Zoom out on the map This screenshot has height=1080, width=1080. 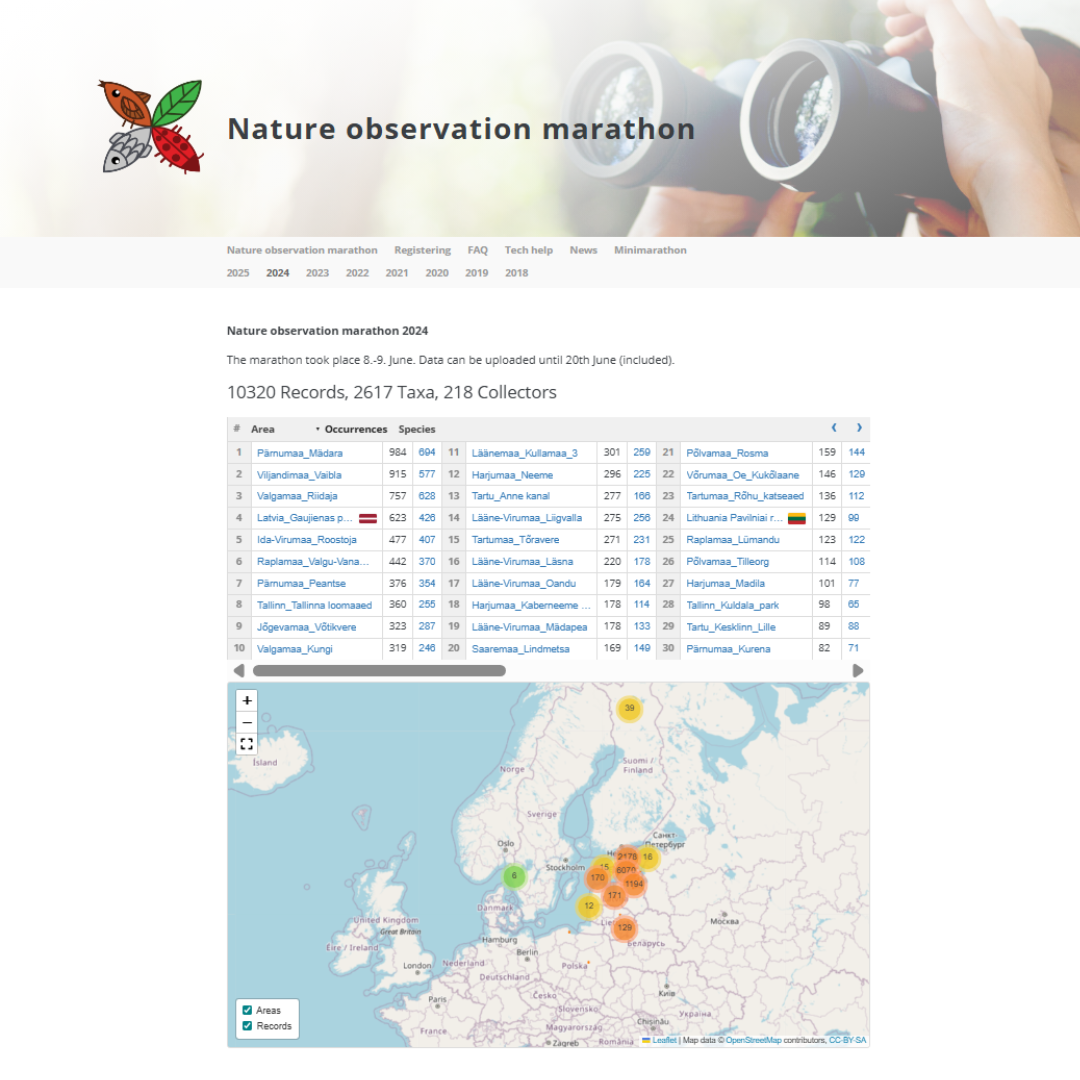(247, 722)
